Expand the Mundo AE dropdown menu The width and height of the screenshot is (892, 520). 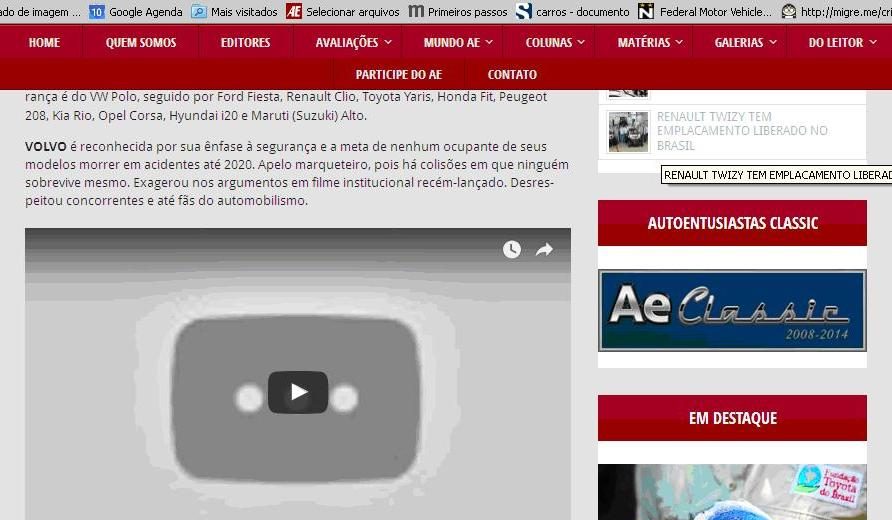point(459,43)
